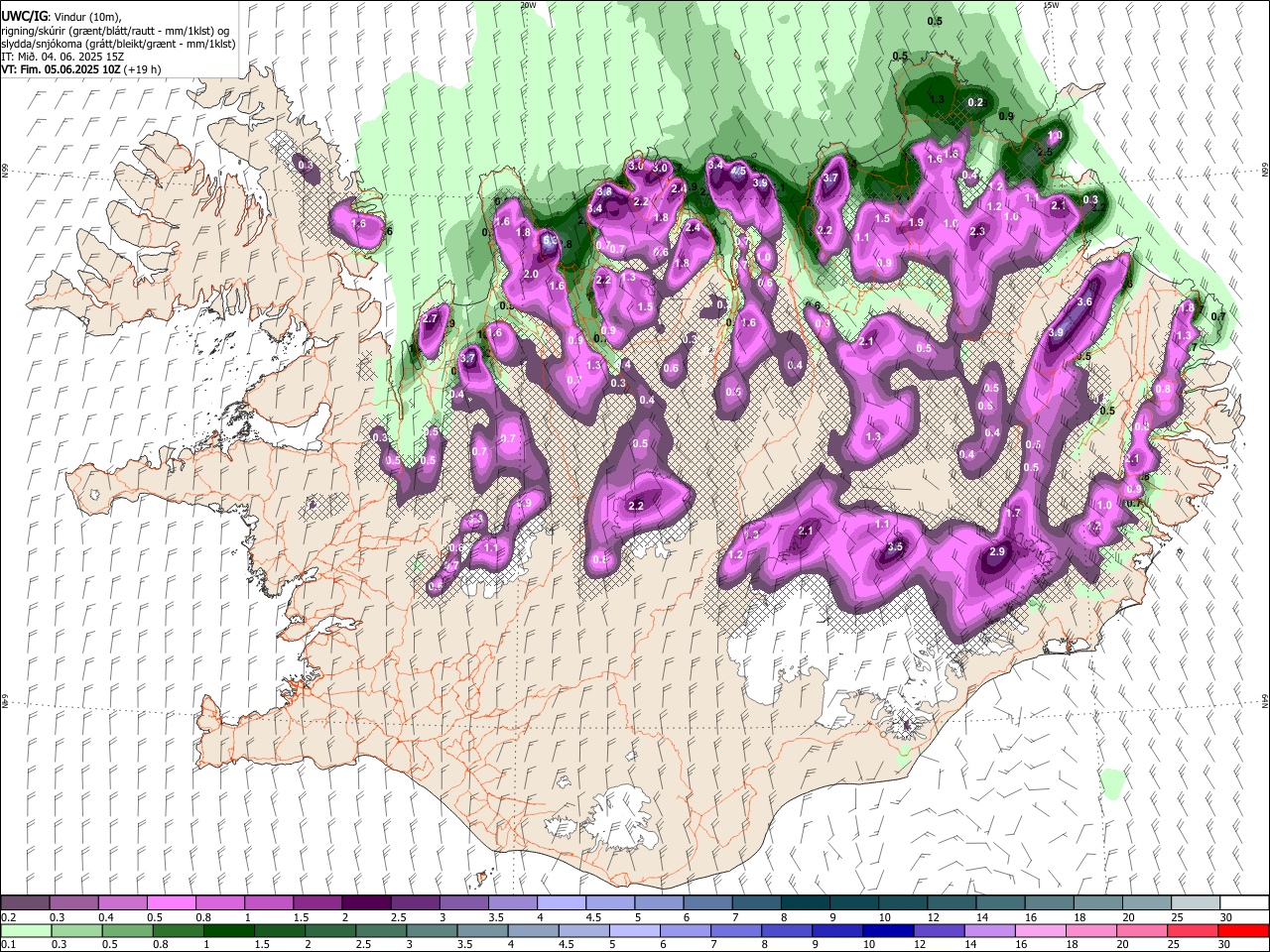Select dark green lower swatch between 1 and 1.5
The height and width of the screenshot is (952, 1270).
[228, 930]
